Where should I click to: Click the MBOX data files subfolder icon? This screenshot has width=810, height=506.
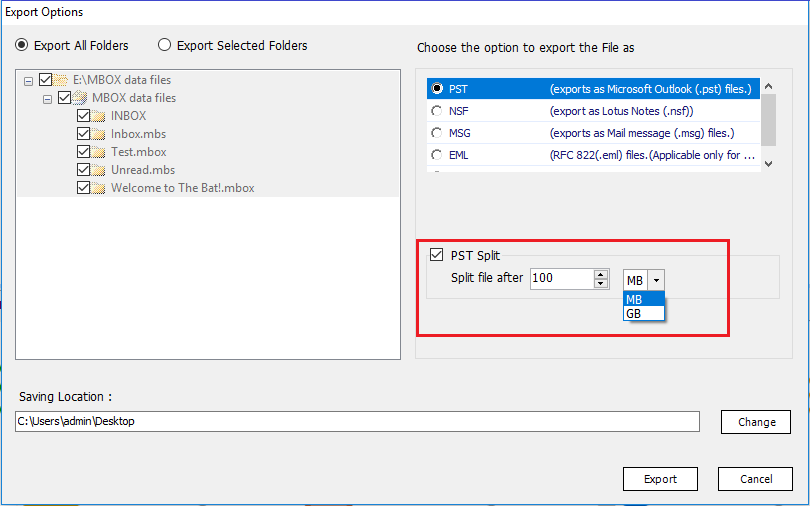(x=80, y=98)
